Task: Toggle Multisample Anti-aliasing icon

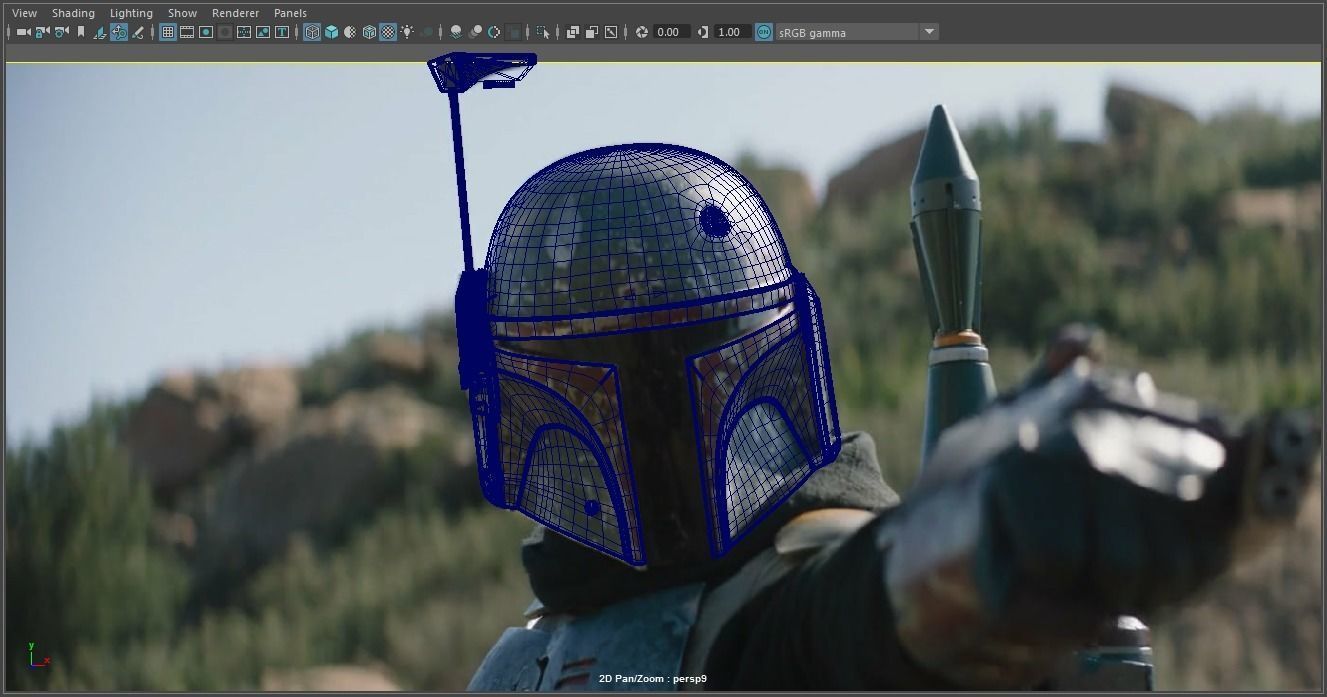Action: pyautogui.click(x=494, y=32)
